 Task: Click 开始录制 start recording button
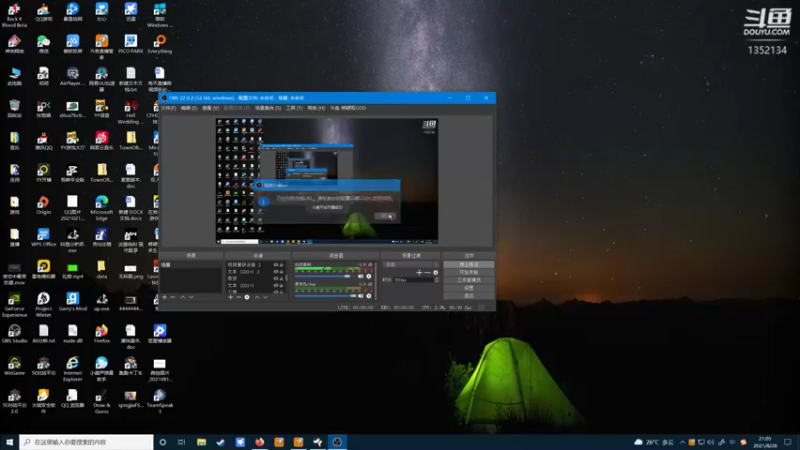point(468,272)
